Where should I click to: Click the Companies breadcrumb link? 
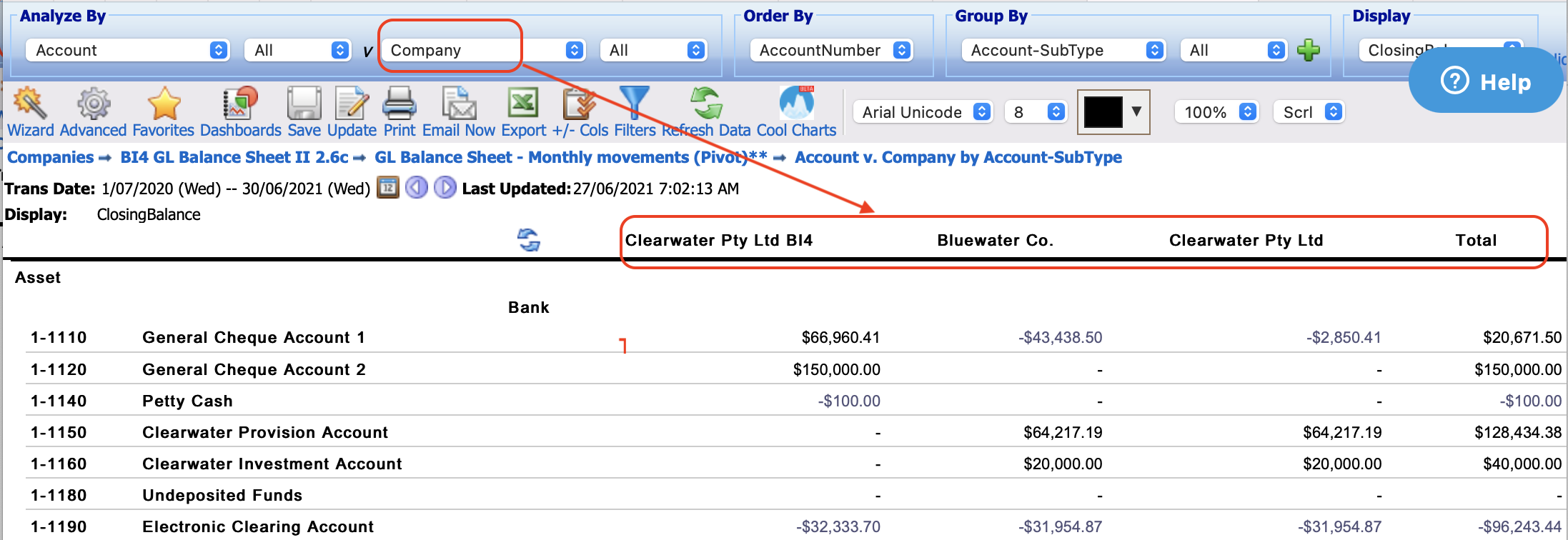(50, 157)
